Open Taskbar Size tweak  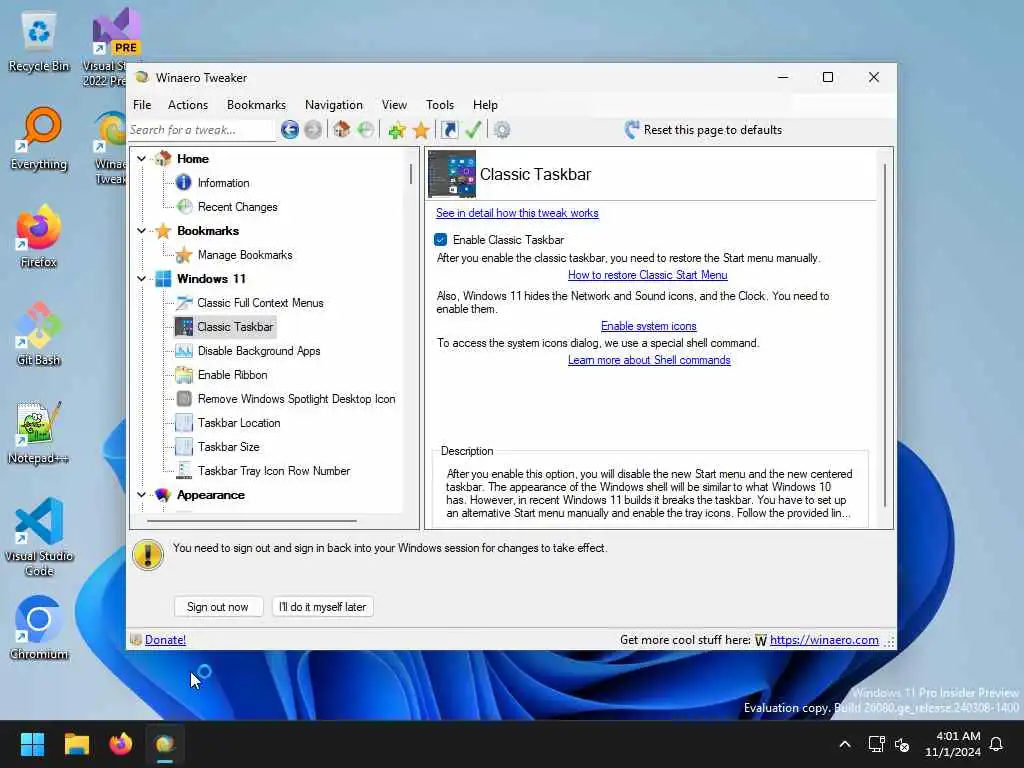(x=229, y=447)
